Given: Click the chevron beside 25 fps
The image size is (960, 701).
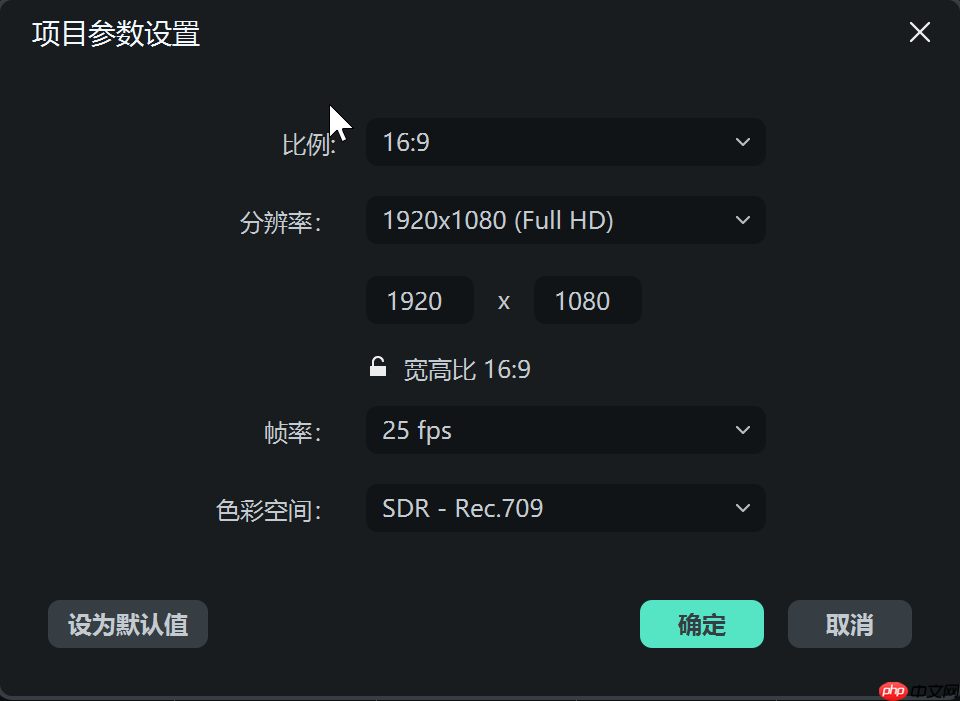Looking at the screenshot, I should (x=742, y=430).
